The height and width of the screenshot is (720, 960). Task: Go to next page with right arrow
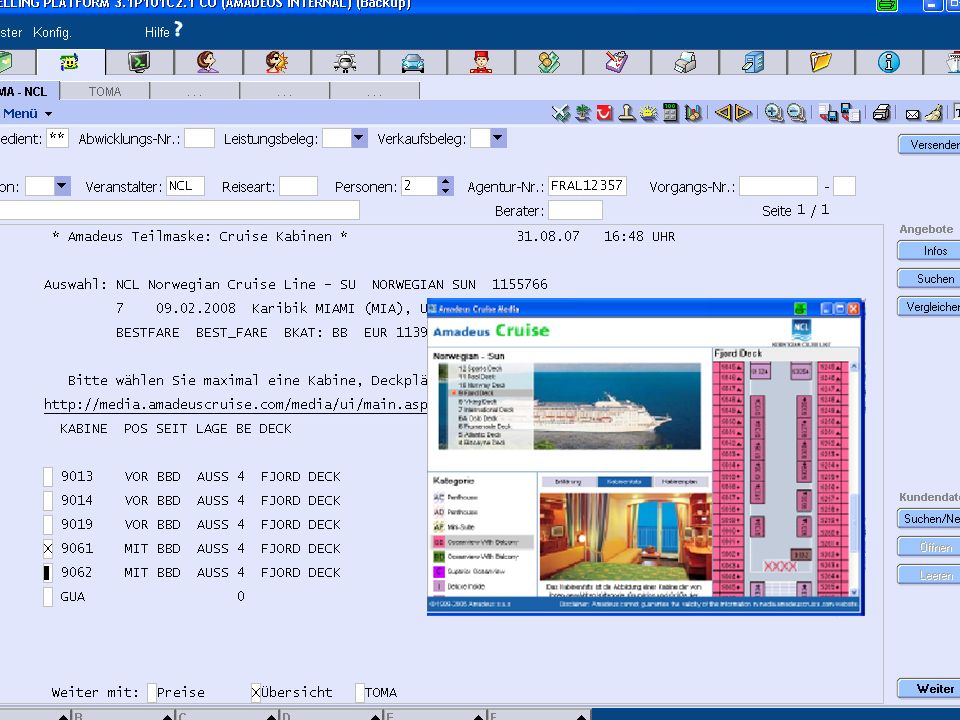point(743,113)
